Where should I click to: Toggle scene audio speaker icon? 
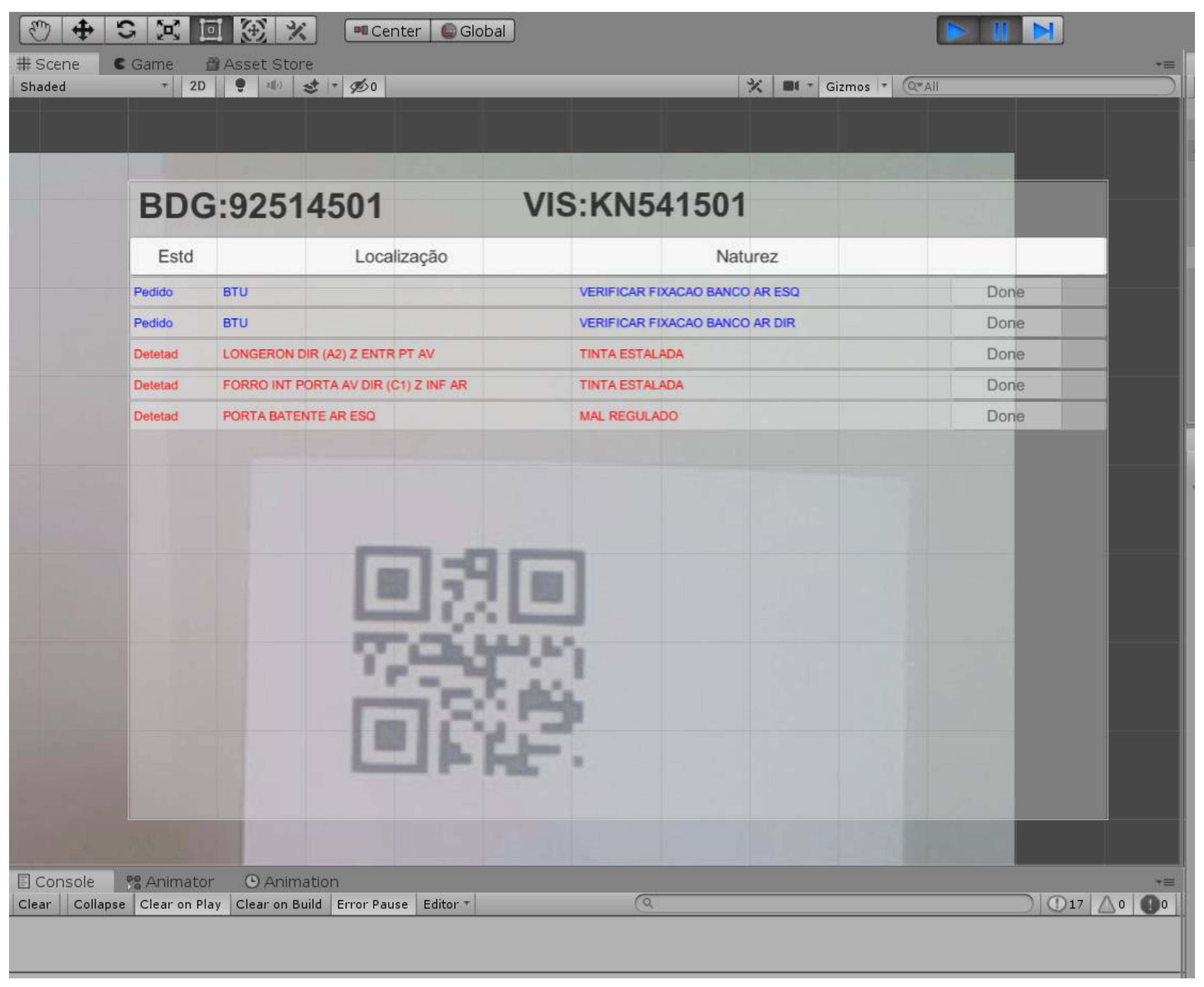(275, 87)
